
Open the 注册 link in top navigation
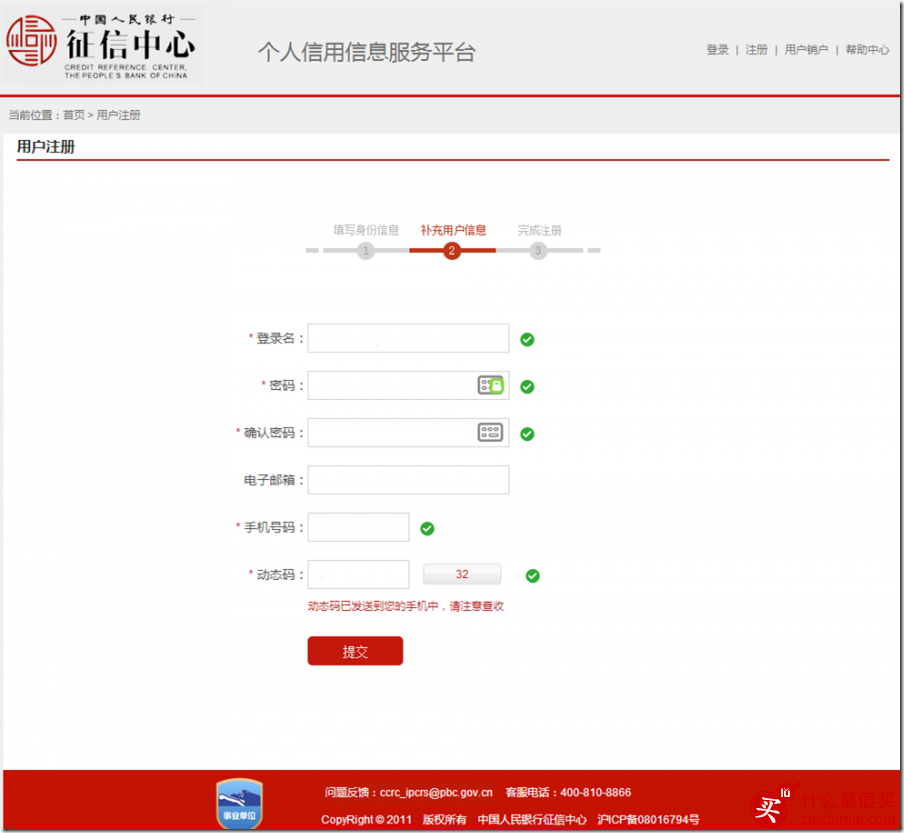pos(756,50)
